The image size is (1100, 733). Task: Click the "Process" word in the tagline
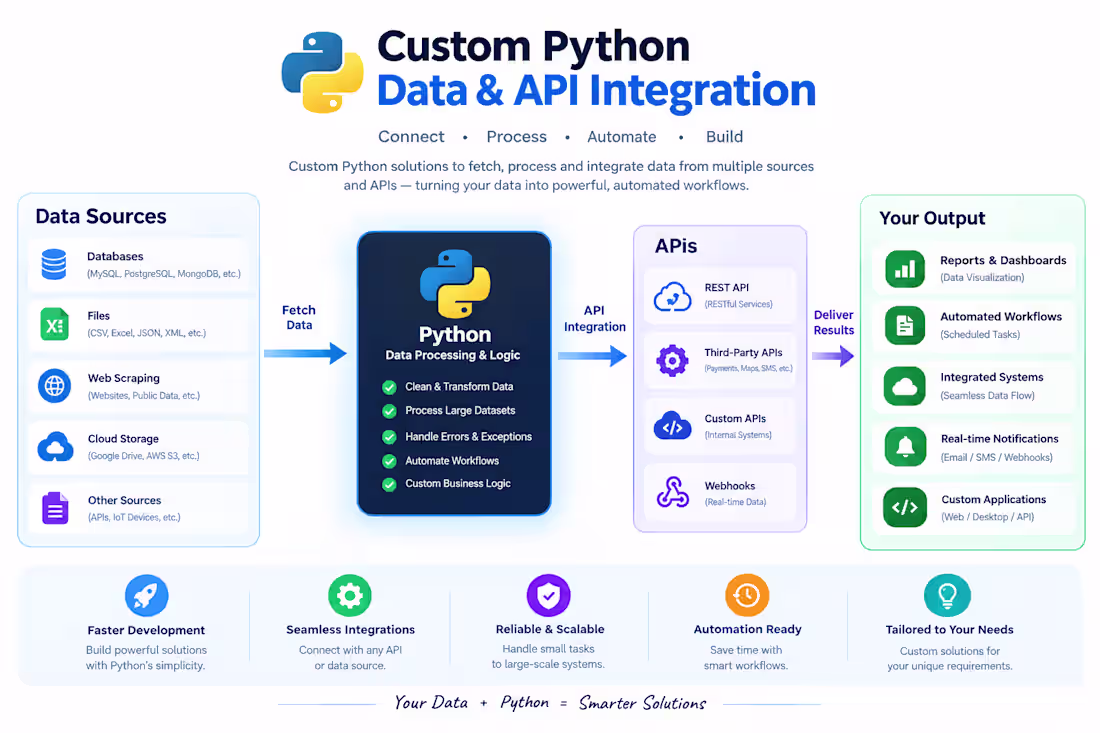[516, 137]
